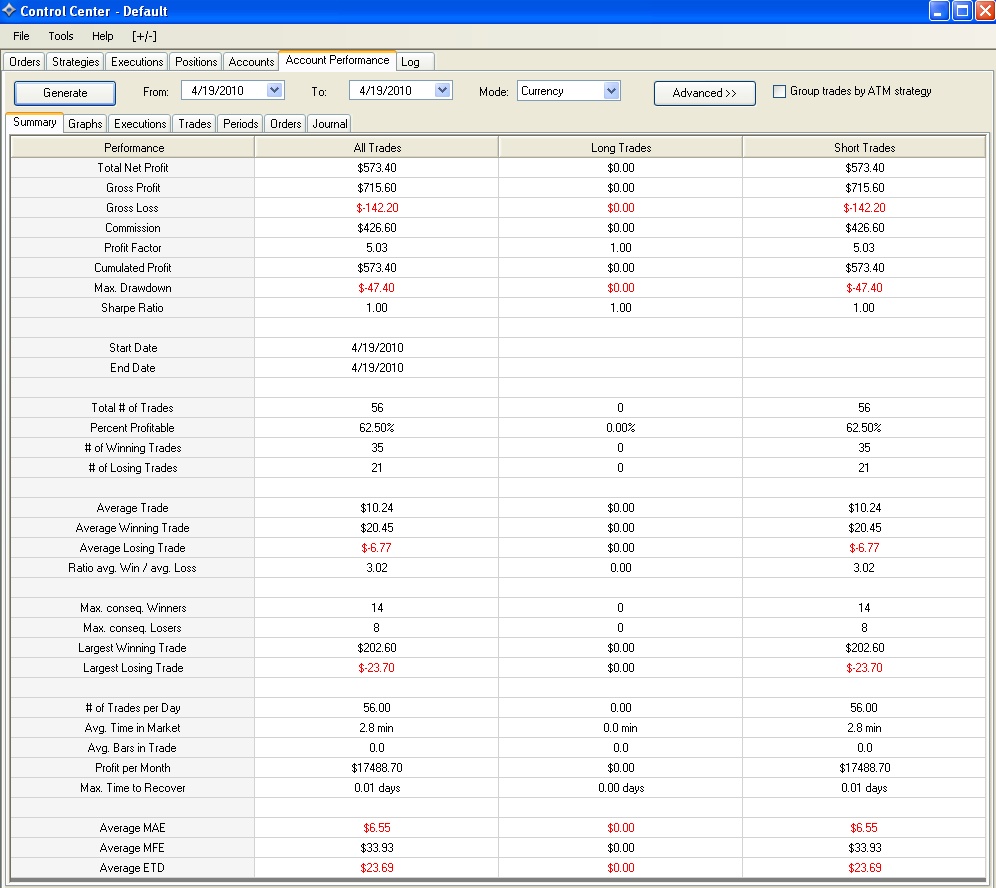
Task: Switch to the Trades sub-tab
Action: 194,124
